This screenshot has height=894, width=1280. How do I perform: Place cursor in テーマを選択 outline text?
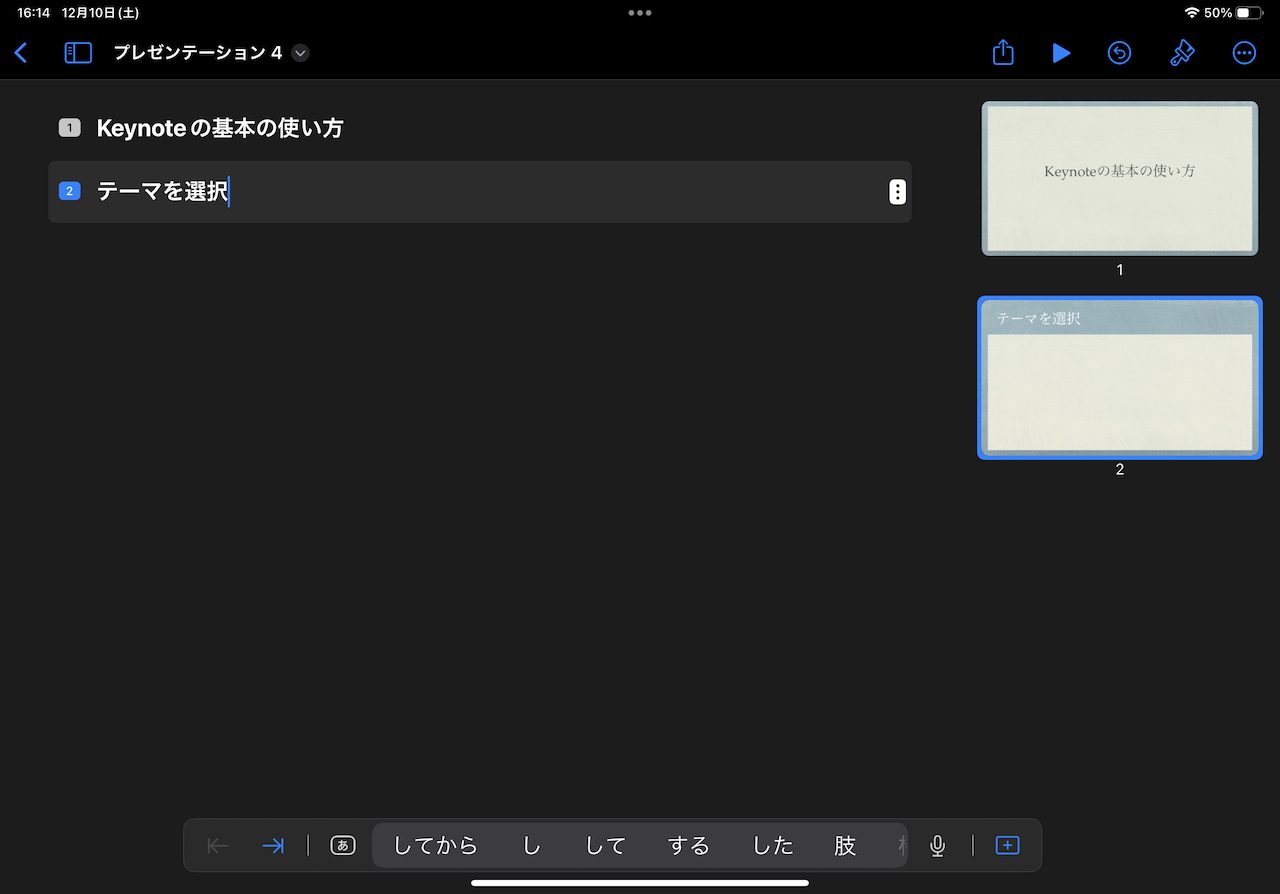click(163, 191)
